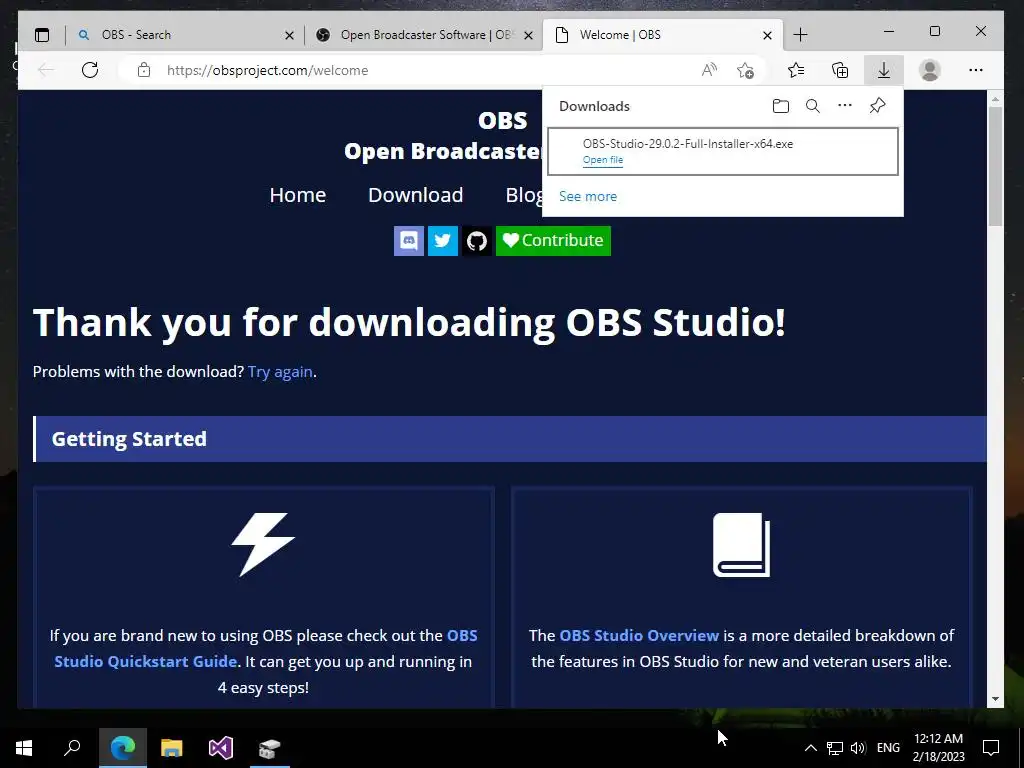Focus the obsproject.com address bar
Image resolution: width=1024 pixels, height=768 pixels.
click(418, 70)
